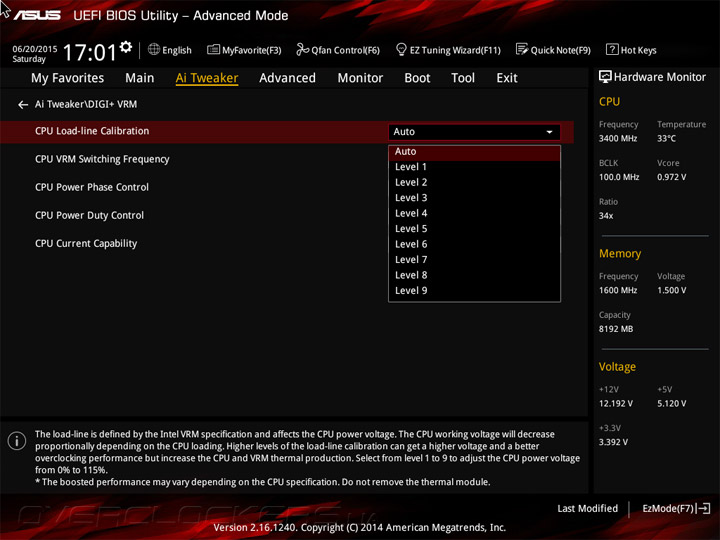Click the Memory frequency 1600 MHz value
This screenshot has height=540, width=720.
click(x=618, y=290)
